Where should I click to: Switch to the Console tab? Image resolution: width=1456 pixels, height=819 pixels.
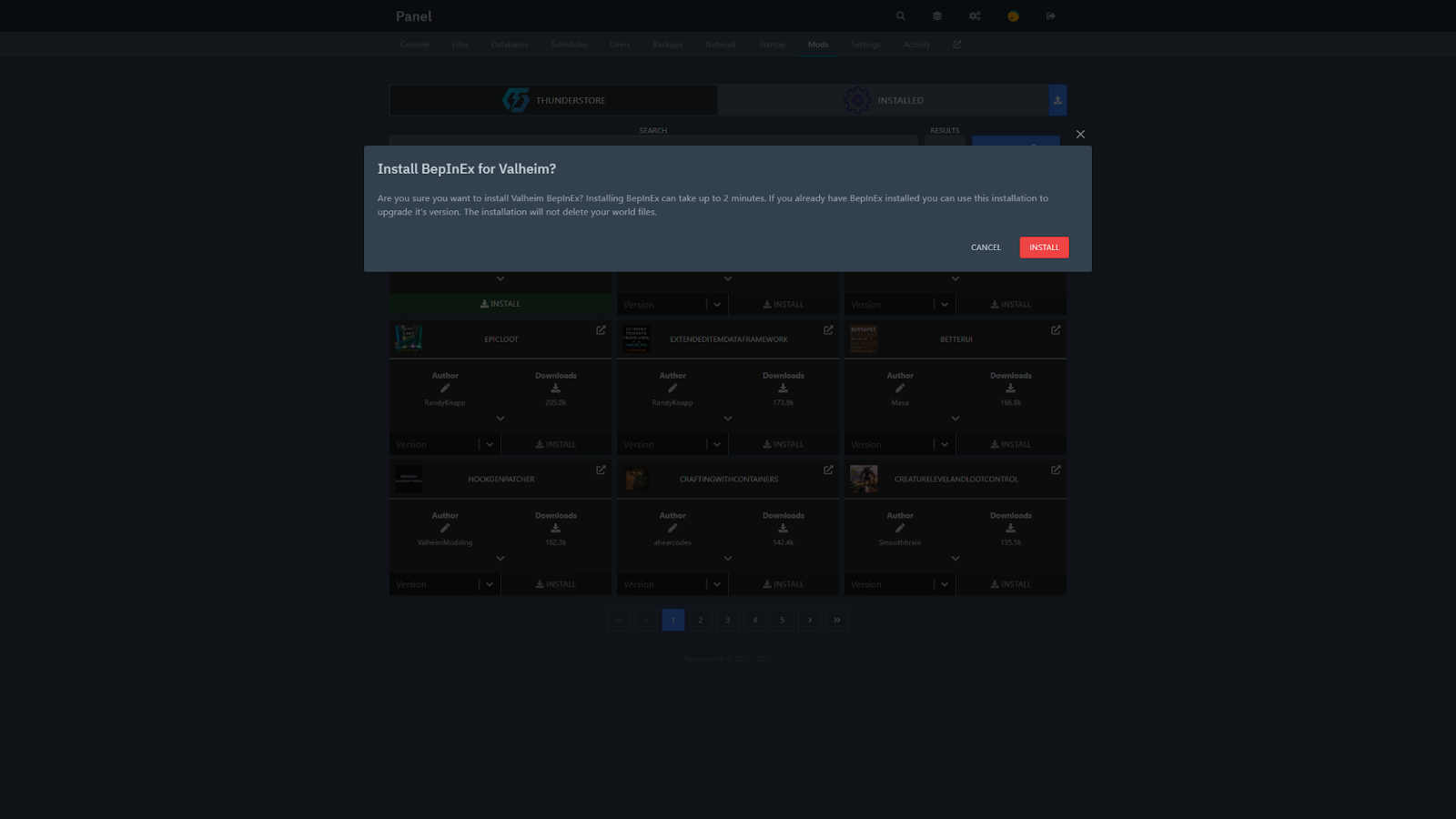[415, 45]
